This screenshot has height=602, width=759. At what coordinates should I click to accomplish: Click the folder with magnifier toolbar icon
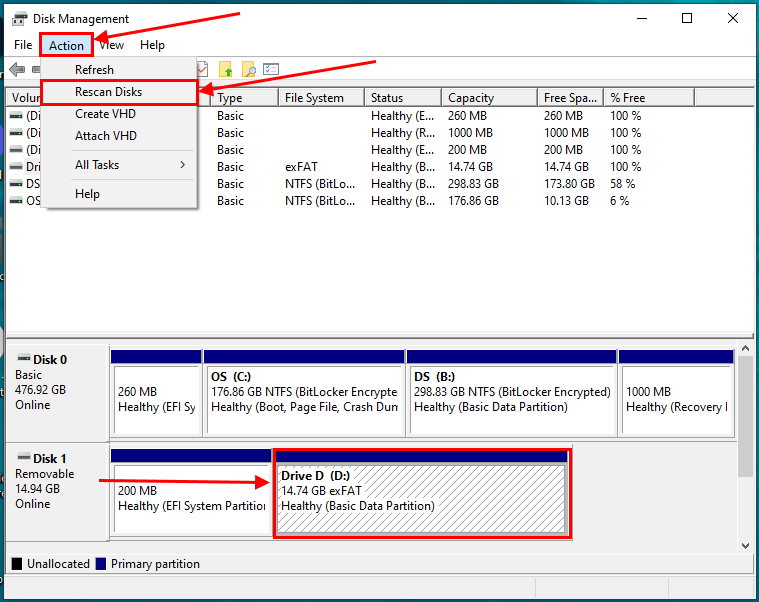pyautogui.click(x=248, y=69)
